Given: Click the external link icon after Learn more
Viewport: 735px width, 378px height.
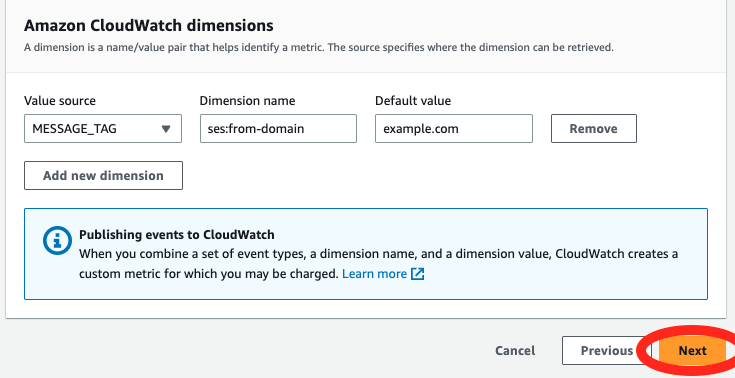Looking at the screenshot, I should tap(417, 274).
